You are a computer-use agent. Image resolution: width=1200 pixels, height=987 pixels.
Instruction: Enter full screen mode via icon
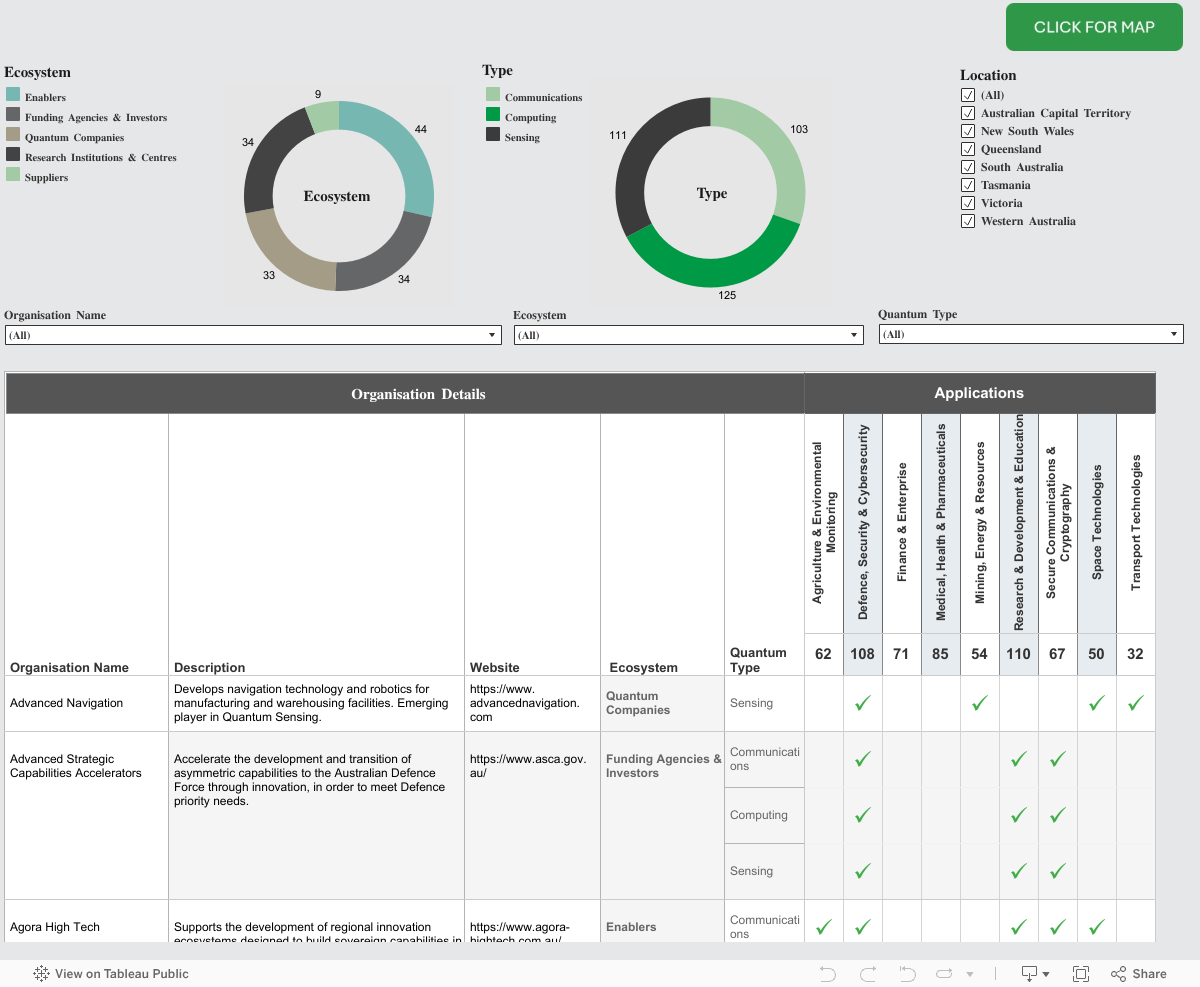pos(1081,974)
